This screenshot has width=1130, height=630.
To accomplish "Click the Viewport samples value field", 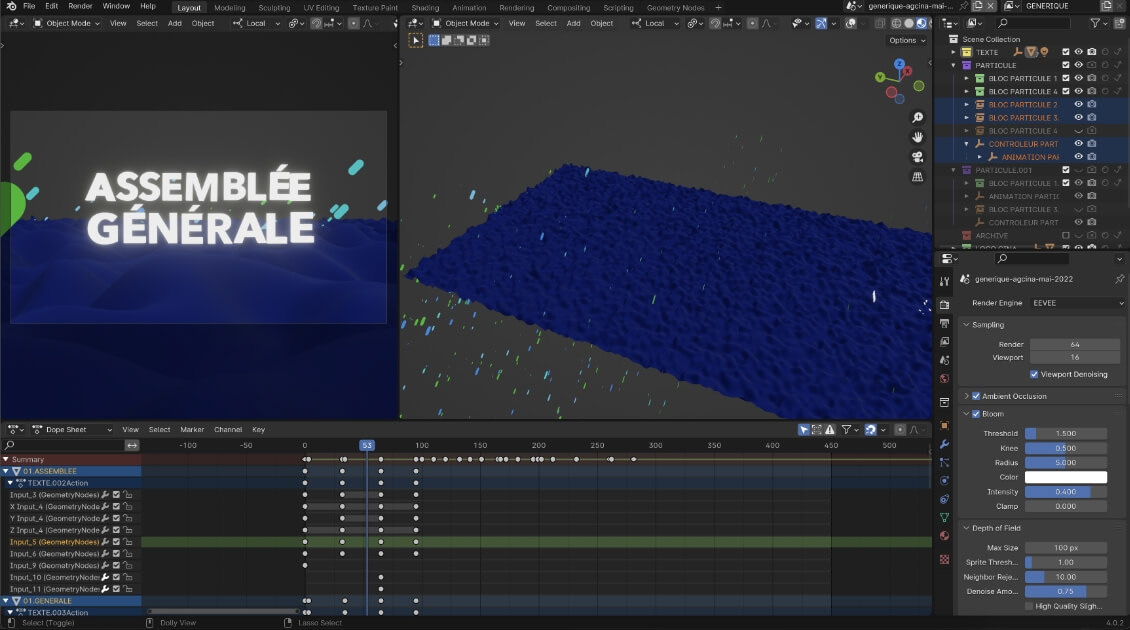I will click(x=1074, y=358).
